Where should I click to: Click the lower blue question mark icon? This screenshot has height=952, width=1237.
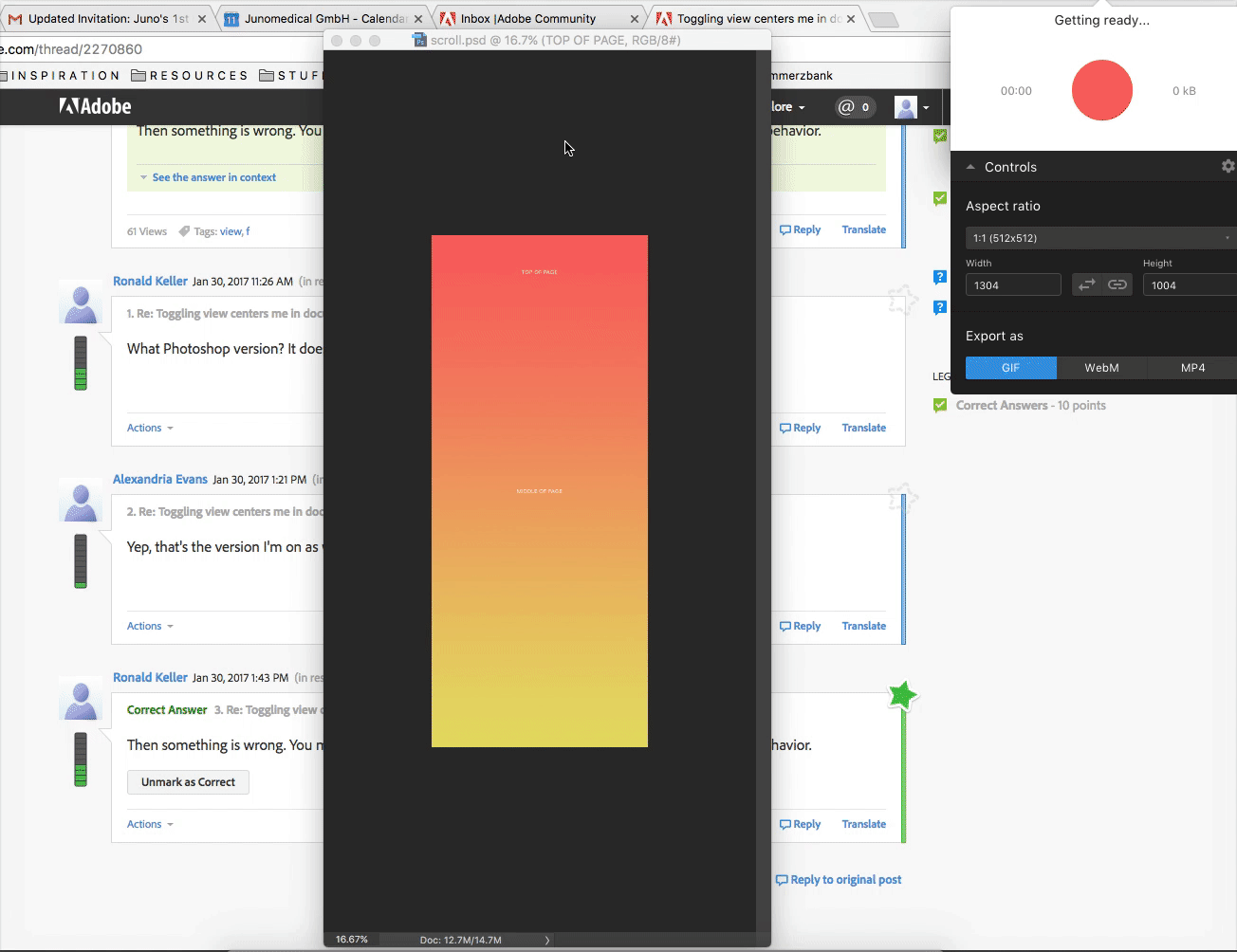[x=940, y=307]
